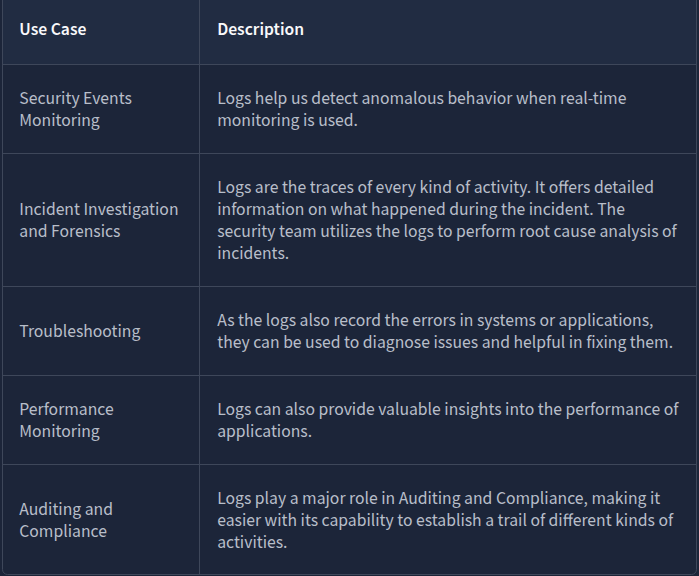Click the "Use Case" column header

[x=53, y=29]
